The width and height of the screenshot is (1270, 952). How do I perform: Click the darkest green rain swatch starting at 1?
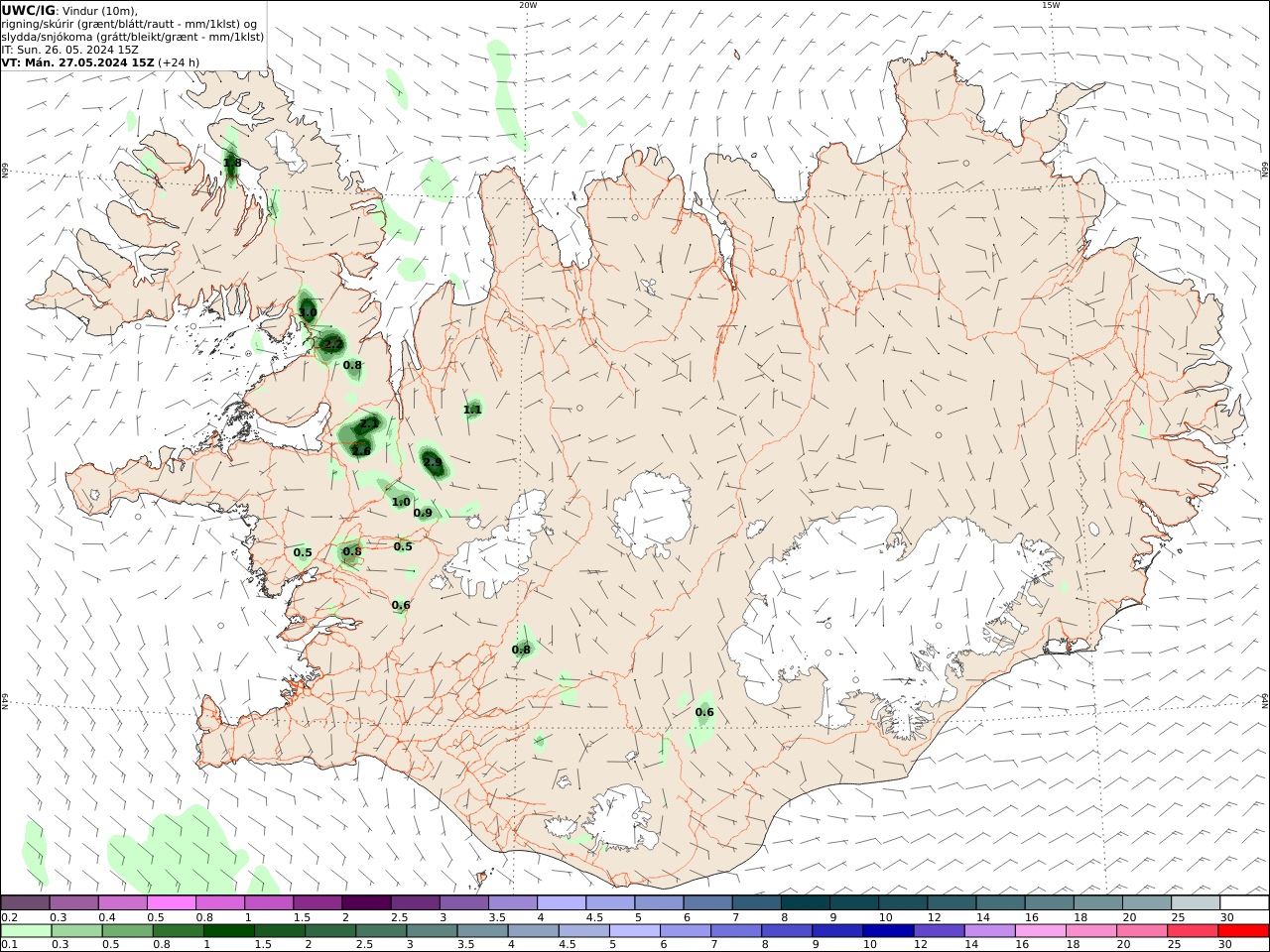(x=229, y=931)
